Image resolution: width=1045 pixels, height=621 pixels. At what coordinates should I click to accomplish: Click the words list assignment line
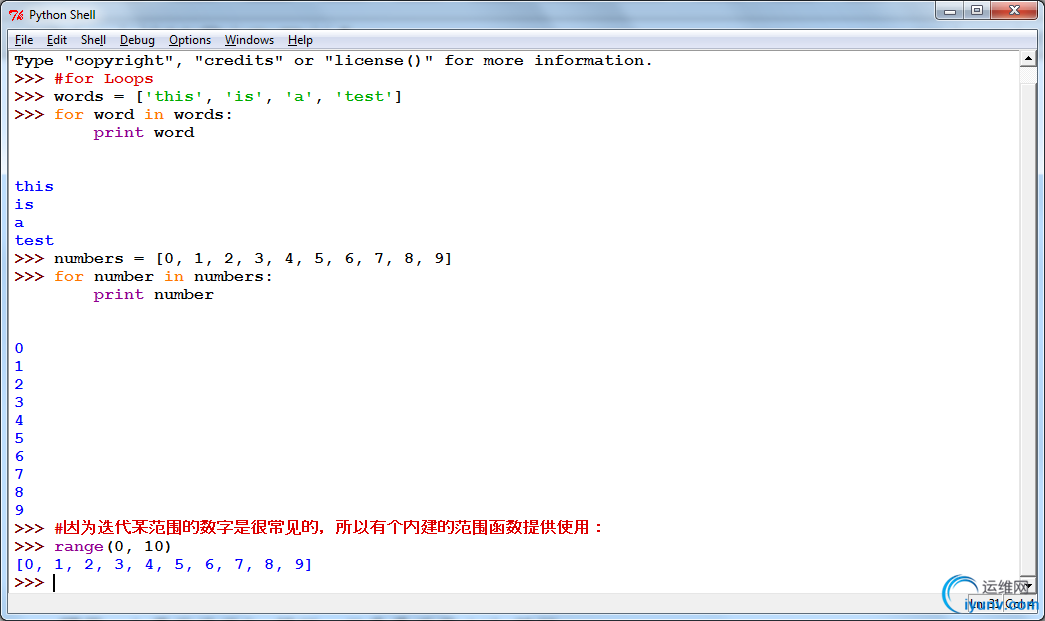click(228, 97)
